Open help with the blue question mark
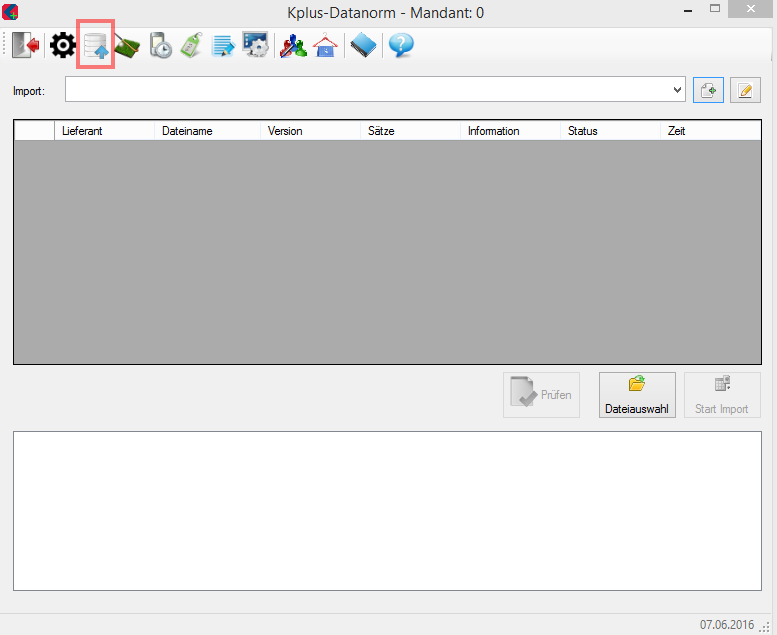Image resolution: width=777 pixels, height=635 pixels. 401,46
